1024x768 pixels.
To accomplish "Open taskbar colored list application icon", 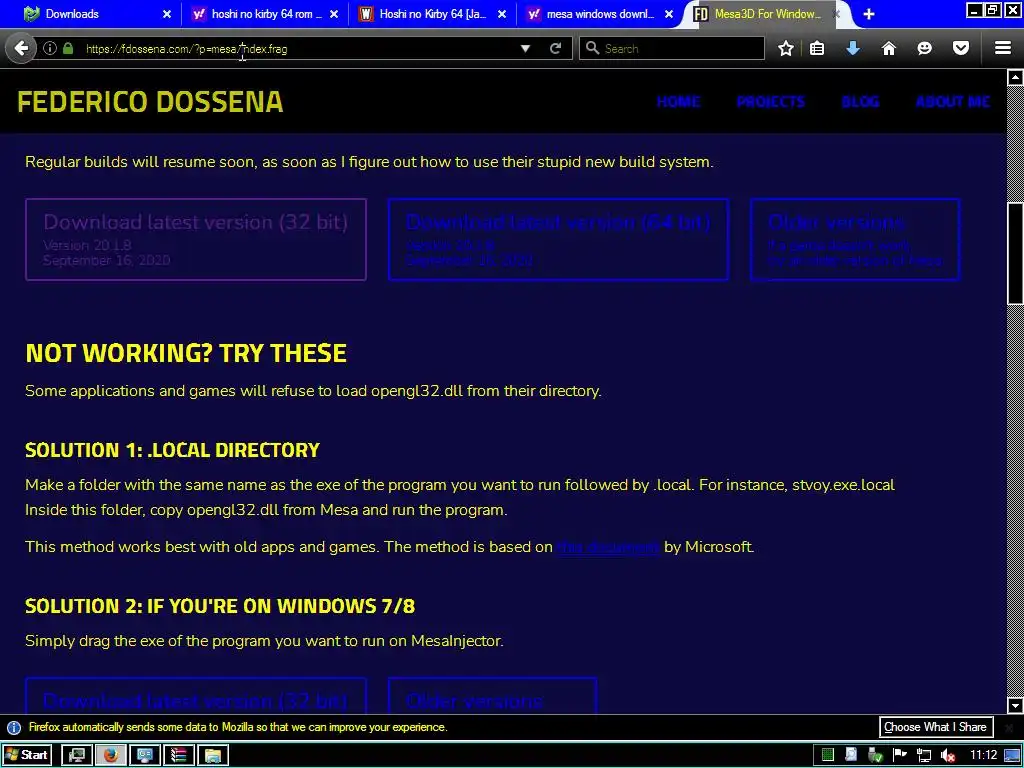I will click(x=178, y=755).
